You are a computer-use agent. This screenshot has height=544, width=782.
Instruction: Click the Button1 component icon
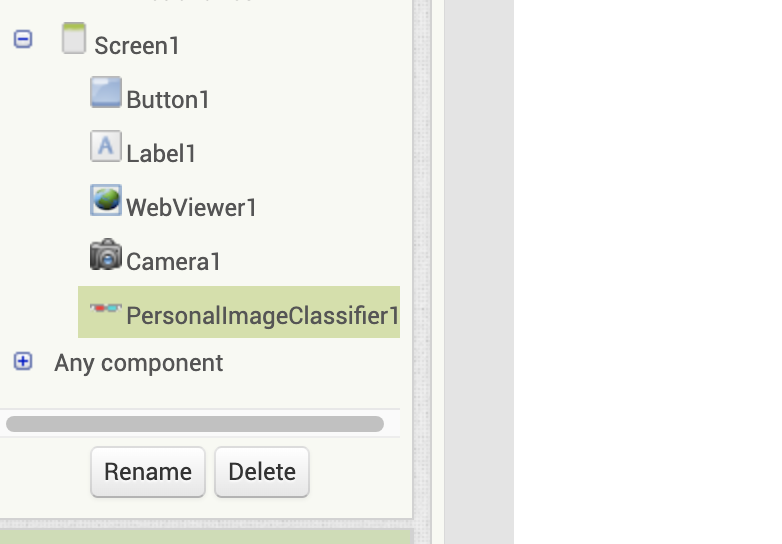105,92
